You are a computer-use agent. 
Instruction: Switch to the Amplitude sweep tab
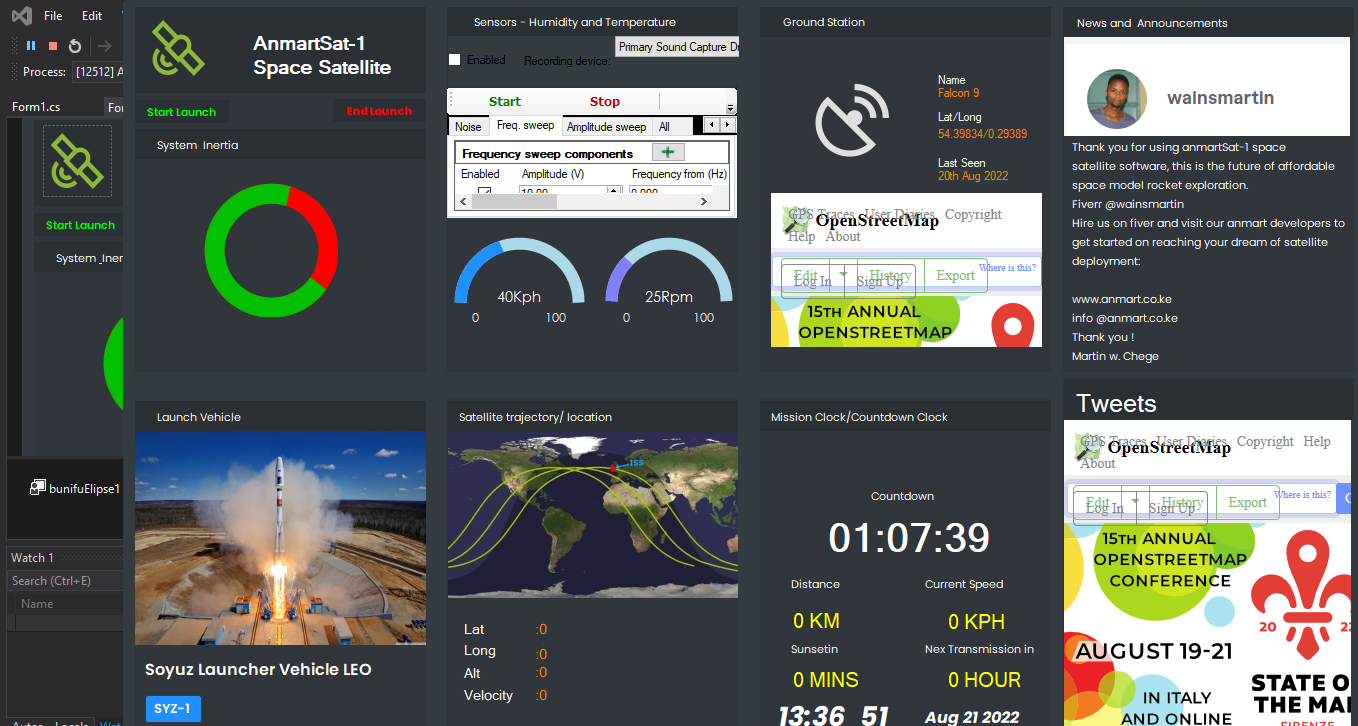click(x=606, y=127)
